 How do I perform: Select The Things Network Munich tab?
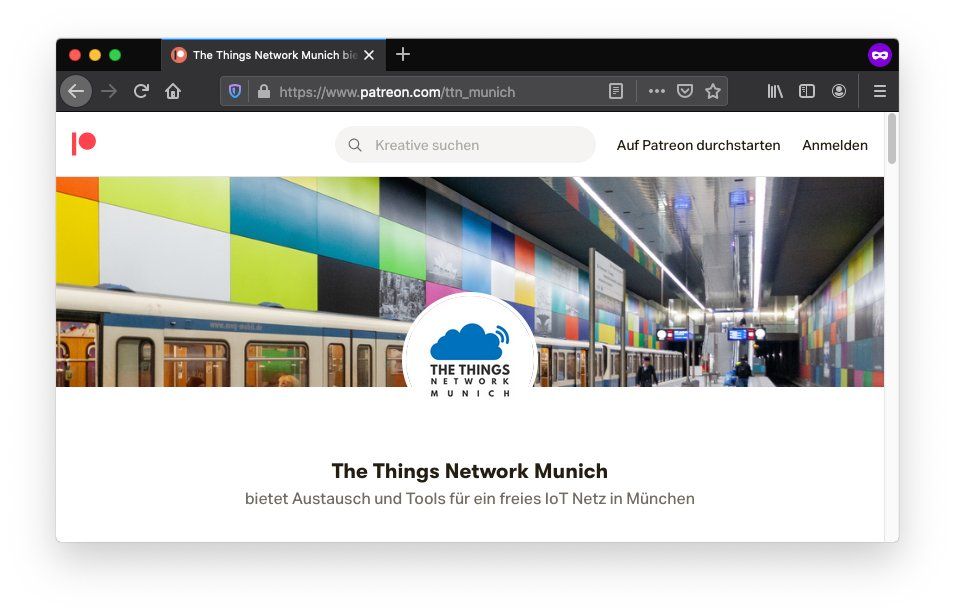[273, 55]
